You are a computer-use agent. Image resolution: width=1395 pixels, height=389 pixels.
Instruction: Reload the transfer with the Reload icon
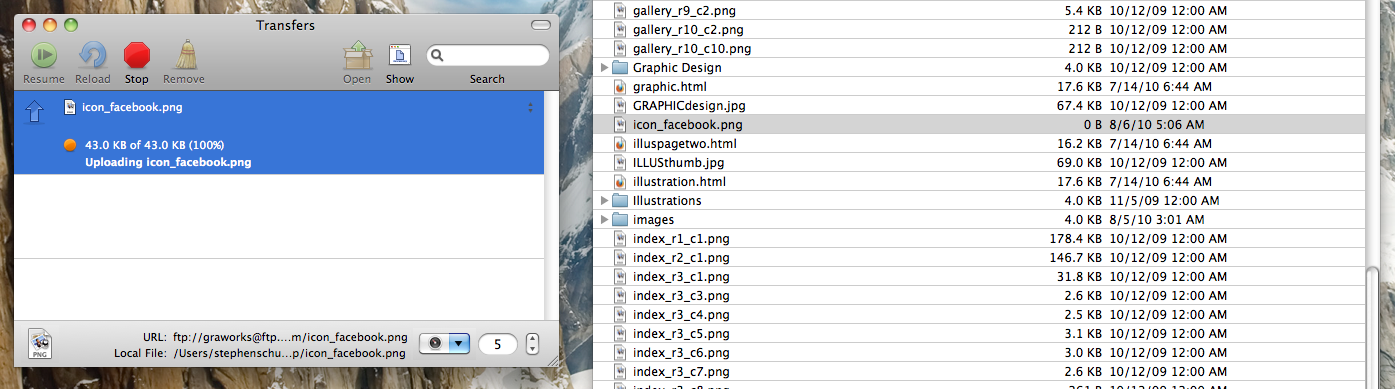[93, 55]
